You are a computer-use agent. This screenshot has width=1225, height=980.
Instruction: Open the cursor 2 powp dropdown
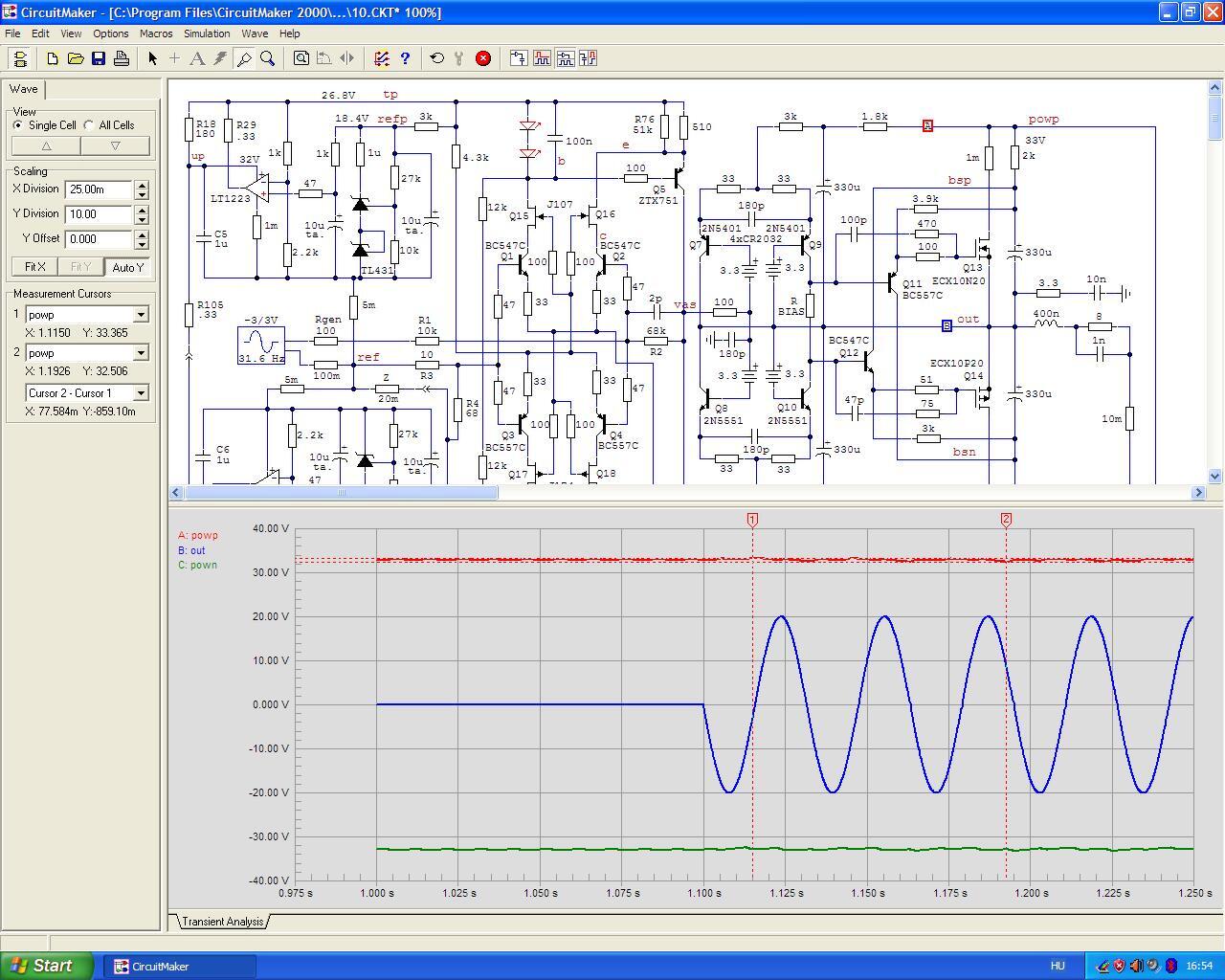(141, 353)
